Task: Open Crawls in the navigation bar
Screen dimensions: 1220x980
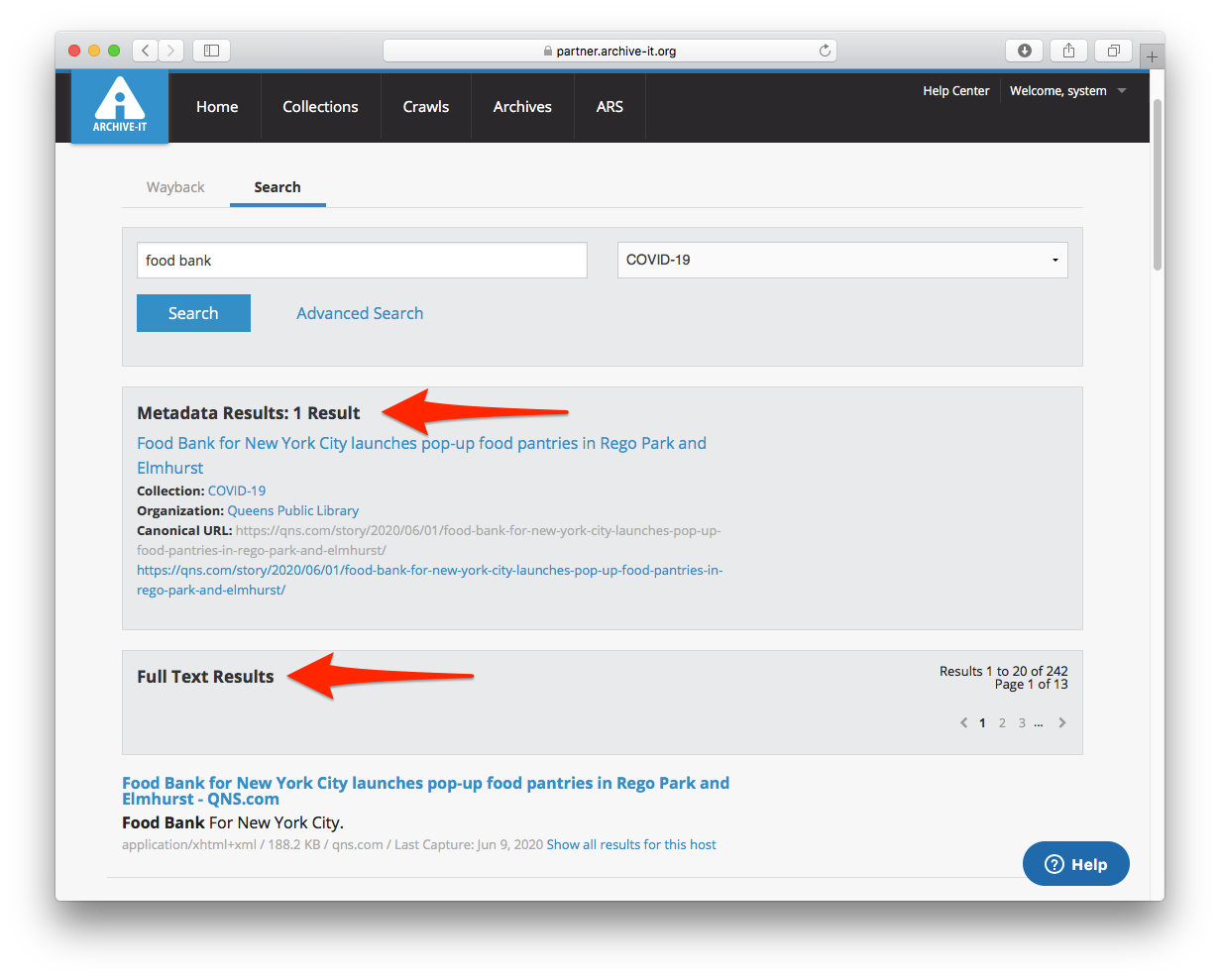Action: click(x=426, y=107)
